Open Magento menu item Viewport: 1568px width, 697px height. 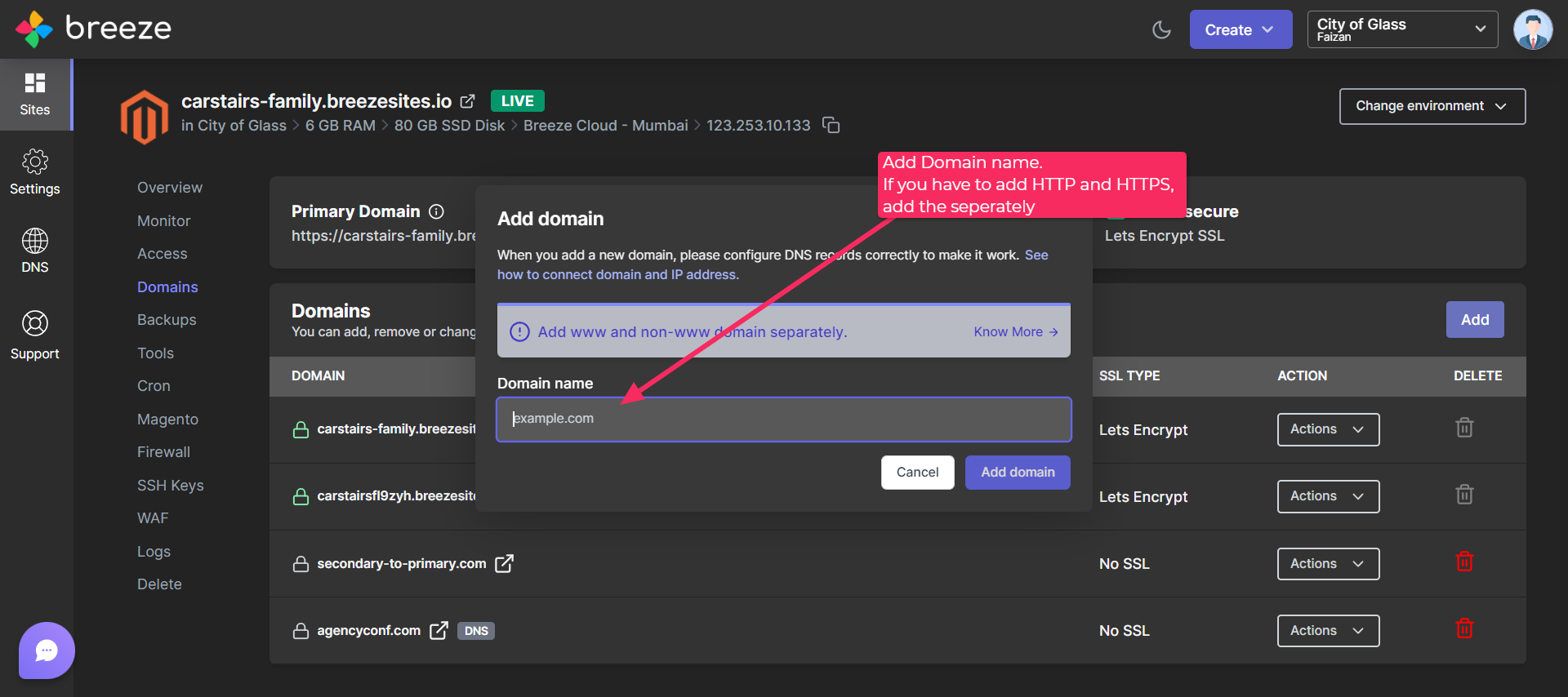pos(167,420)
